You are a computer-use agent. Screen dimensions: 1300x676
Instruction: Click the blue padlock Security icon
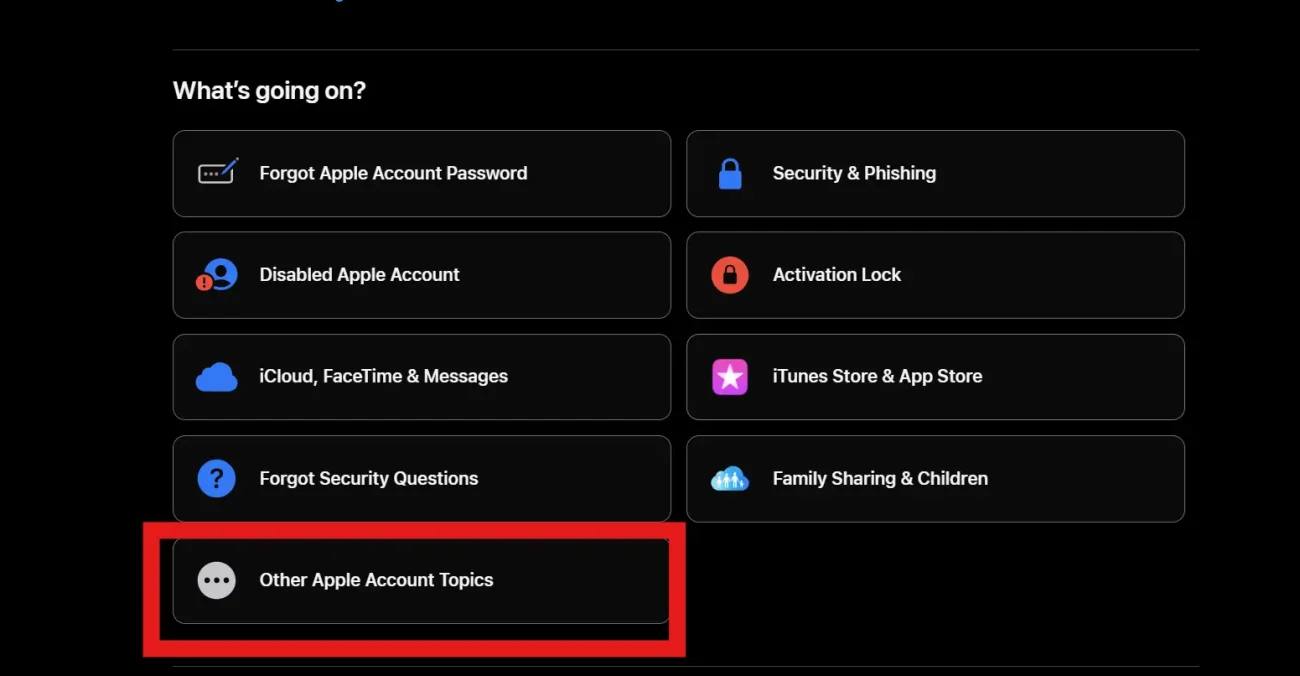point(730,174)
